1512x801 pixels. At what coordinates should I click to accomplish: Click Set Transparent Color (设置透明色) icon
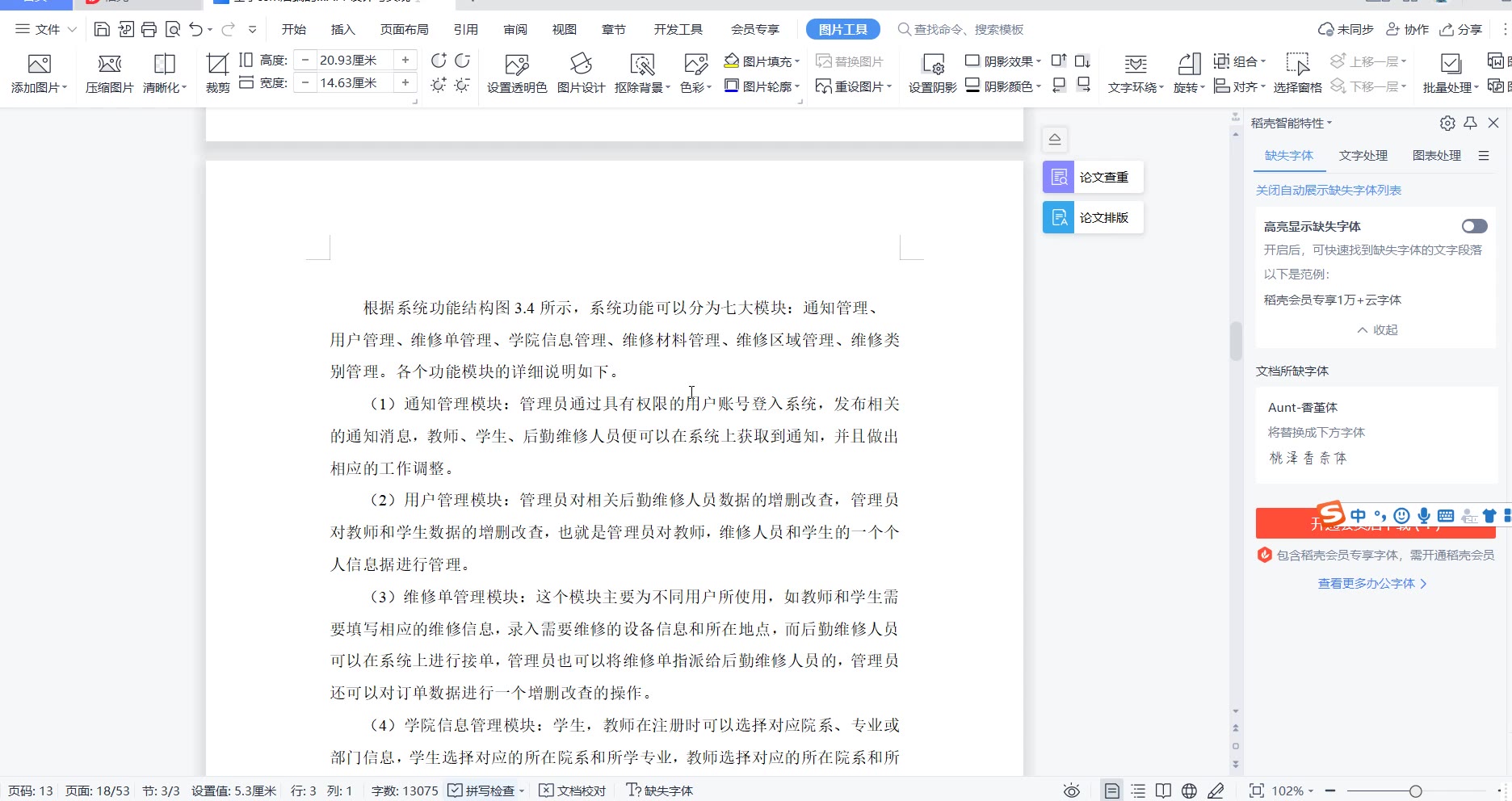[517, 65]
